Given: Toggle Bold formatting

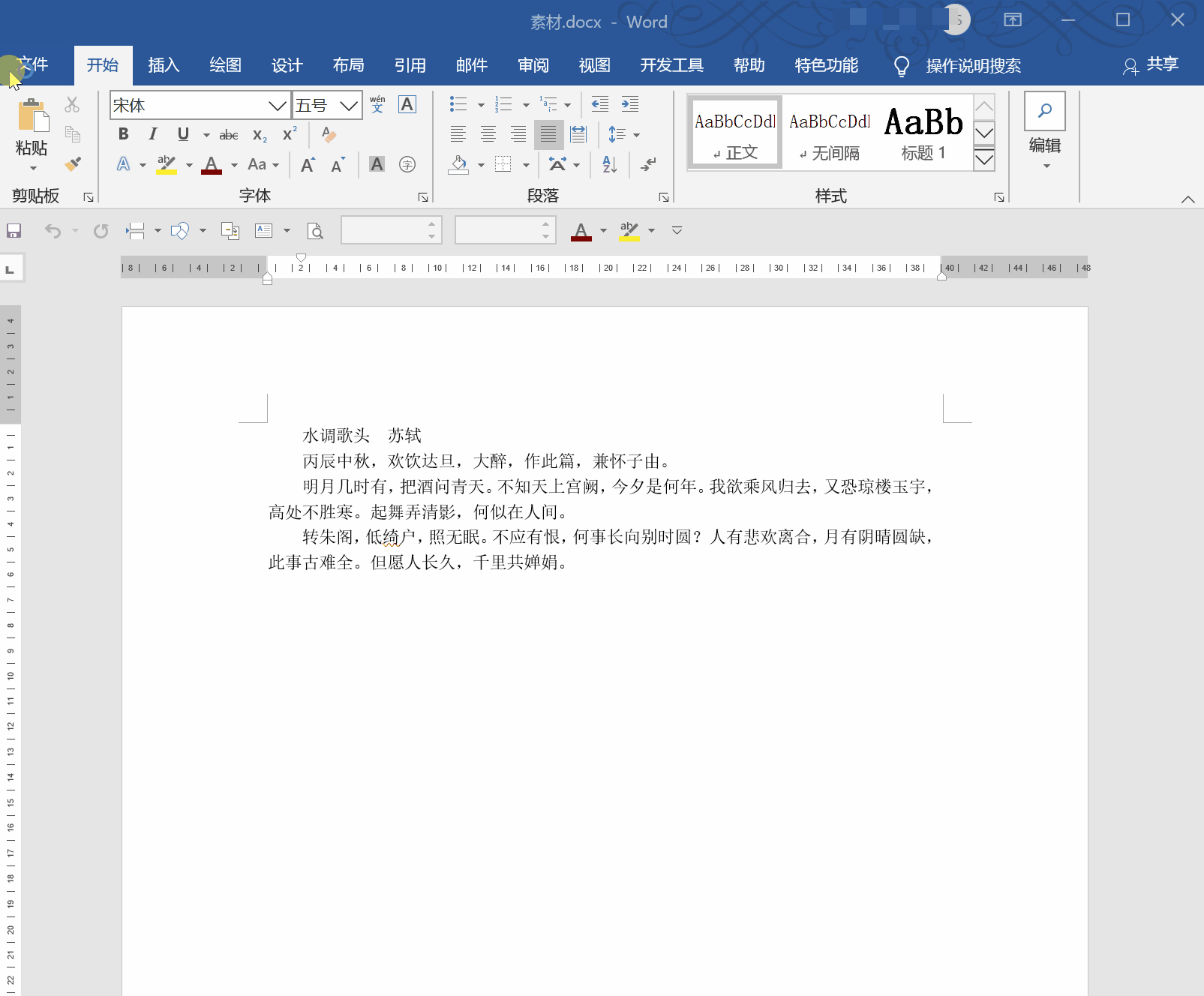Looking at the screenshot, I should (x=124, y=134).
